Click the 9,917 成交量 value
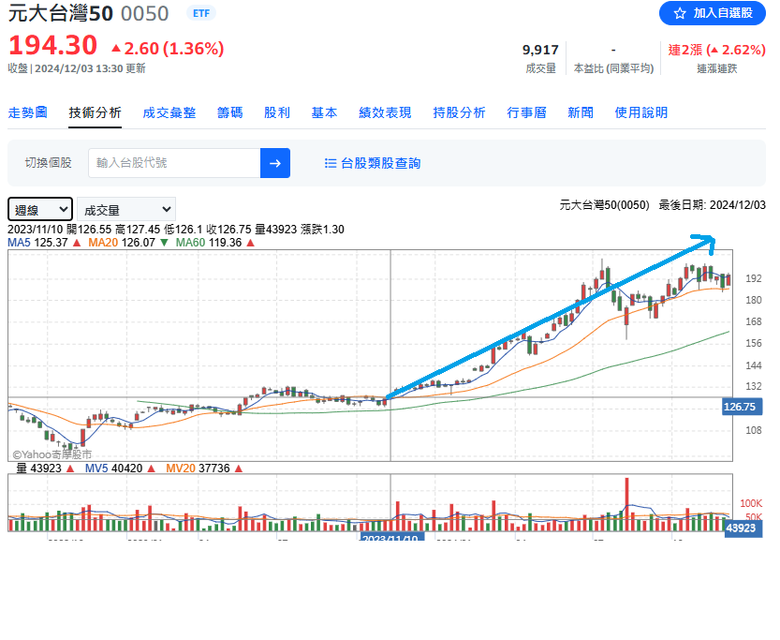 point(540,50)
